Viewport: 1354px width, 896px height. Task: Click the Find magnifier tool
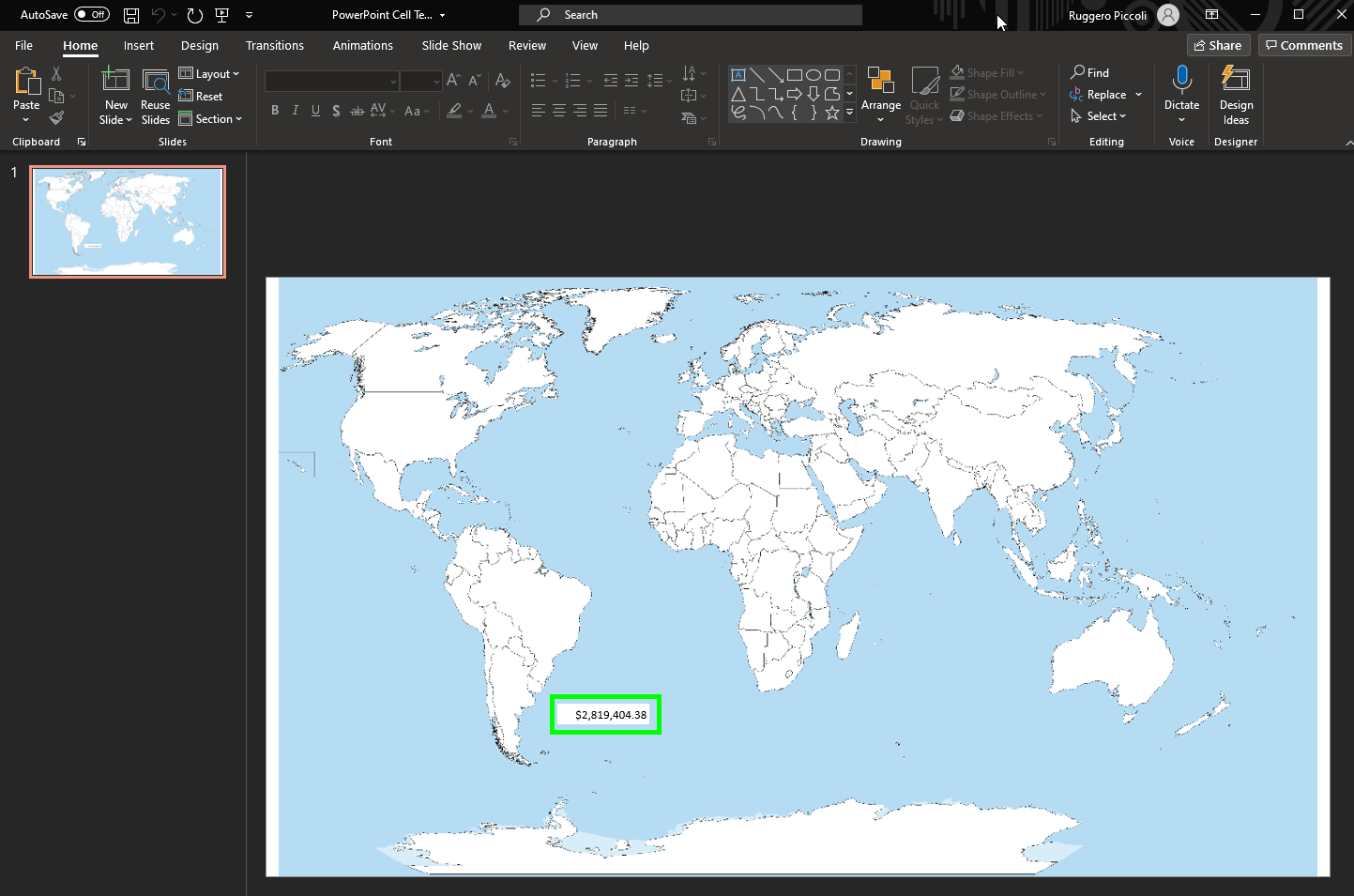pos(1090,72)
